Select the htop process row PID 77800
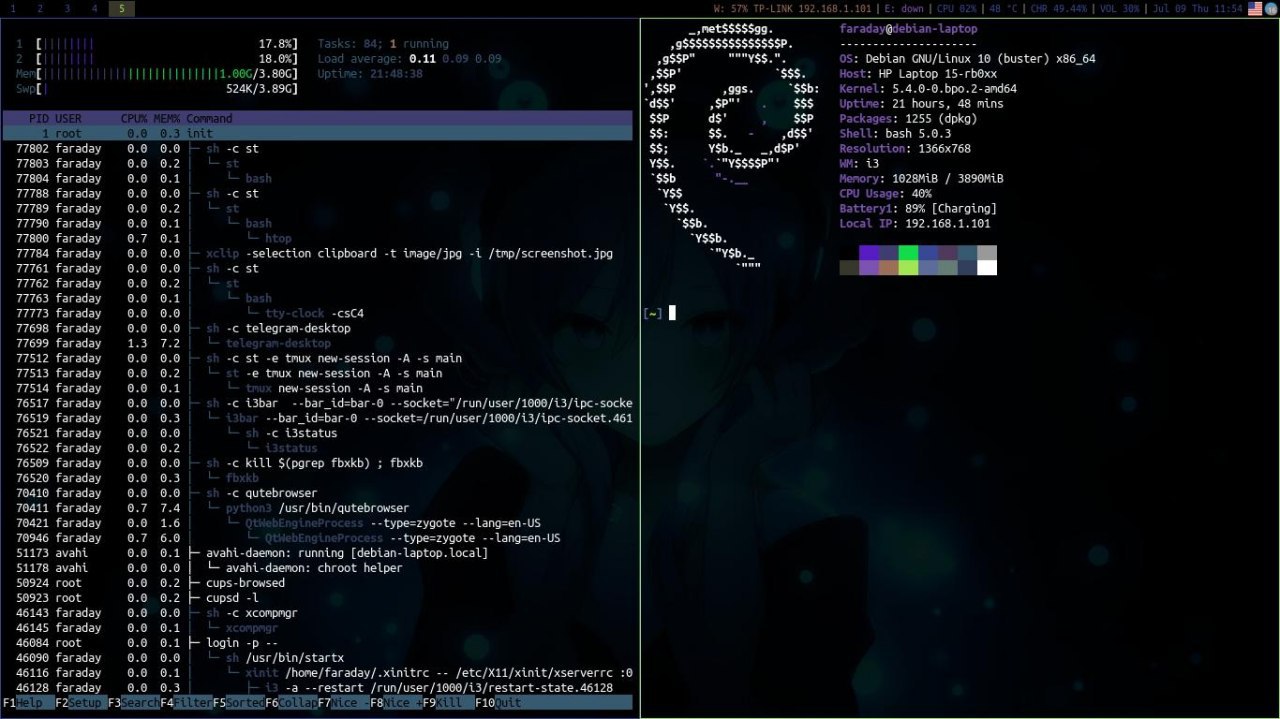Screen dimensions: 1280x719 click(x=318, y=238)
